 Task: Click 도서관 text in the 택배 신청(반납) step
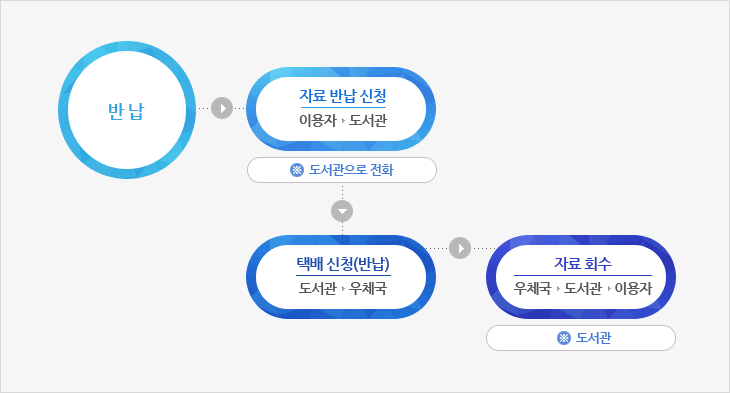(x=318, y=289)
